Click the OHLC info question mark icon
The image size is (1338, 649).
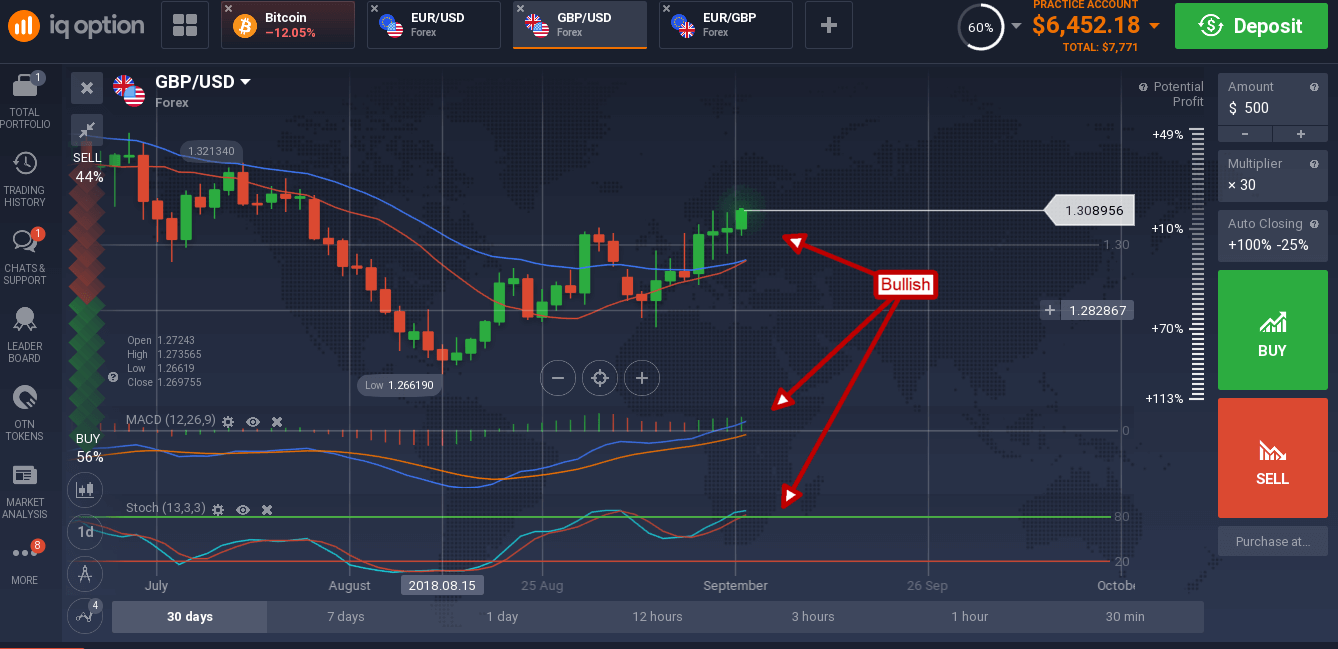point(113,378)
